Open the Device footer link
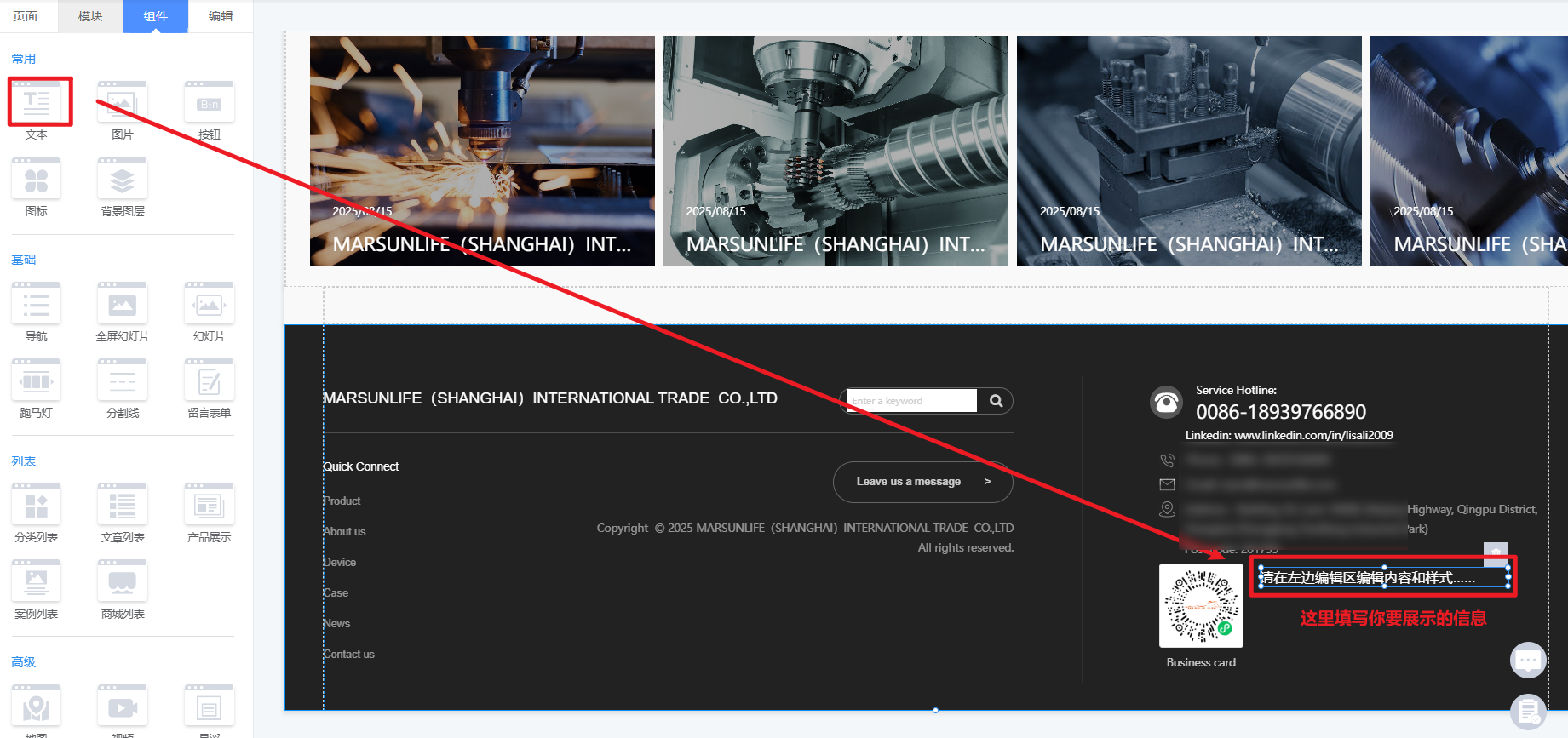The width and height of the screenshot is (1568, 738). [340, 562]
